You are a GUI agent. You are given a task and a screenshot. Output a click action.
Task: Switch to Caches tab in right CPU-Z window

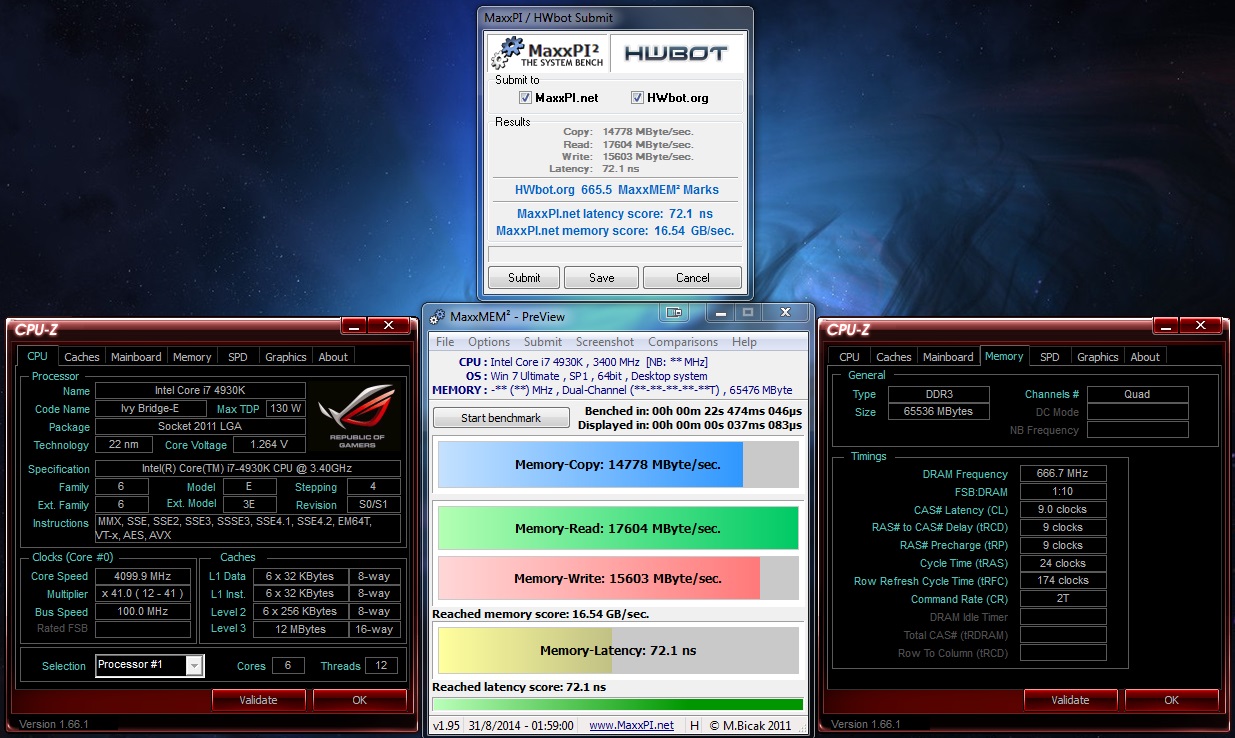tap(894, 357)
